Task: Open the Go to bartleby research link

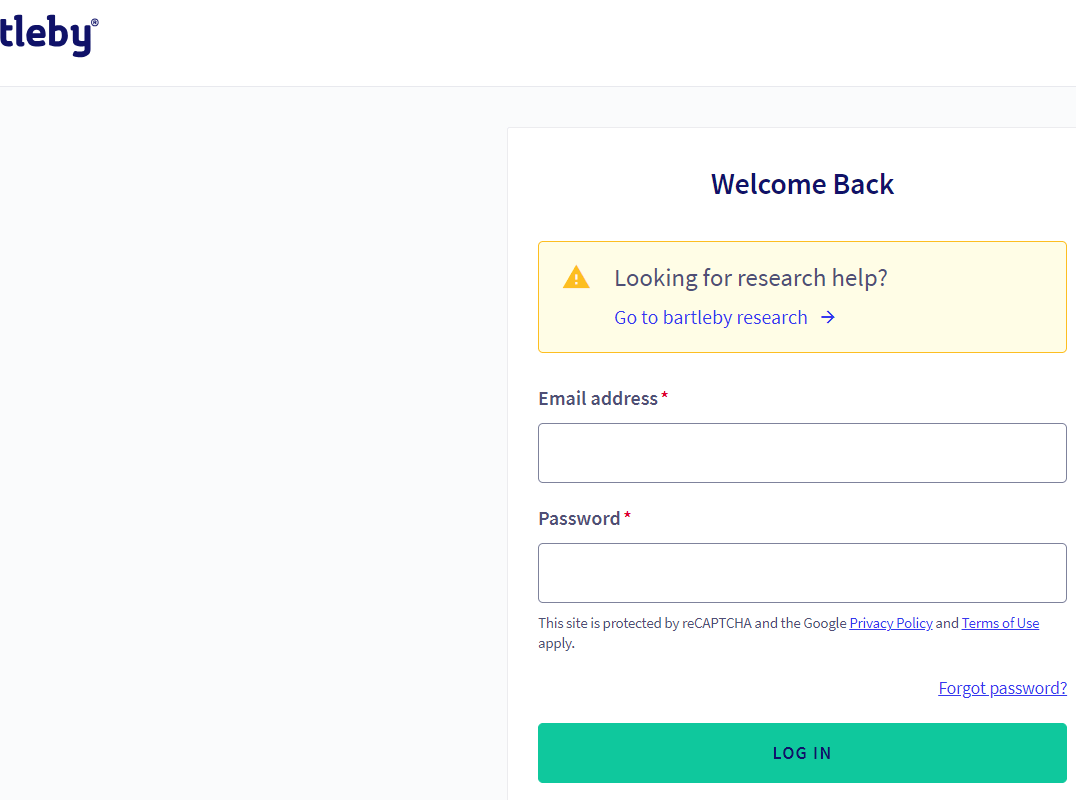Action: click(710, 318)
